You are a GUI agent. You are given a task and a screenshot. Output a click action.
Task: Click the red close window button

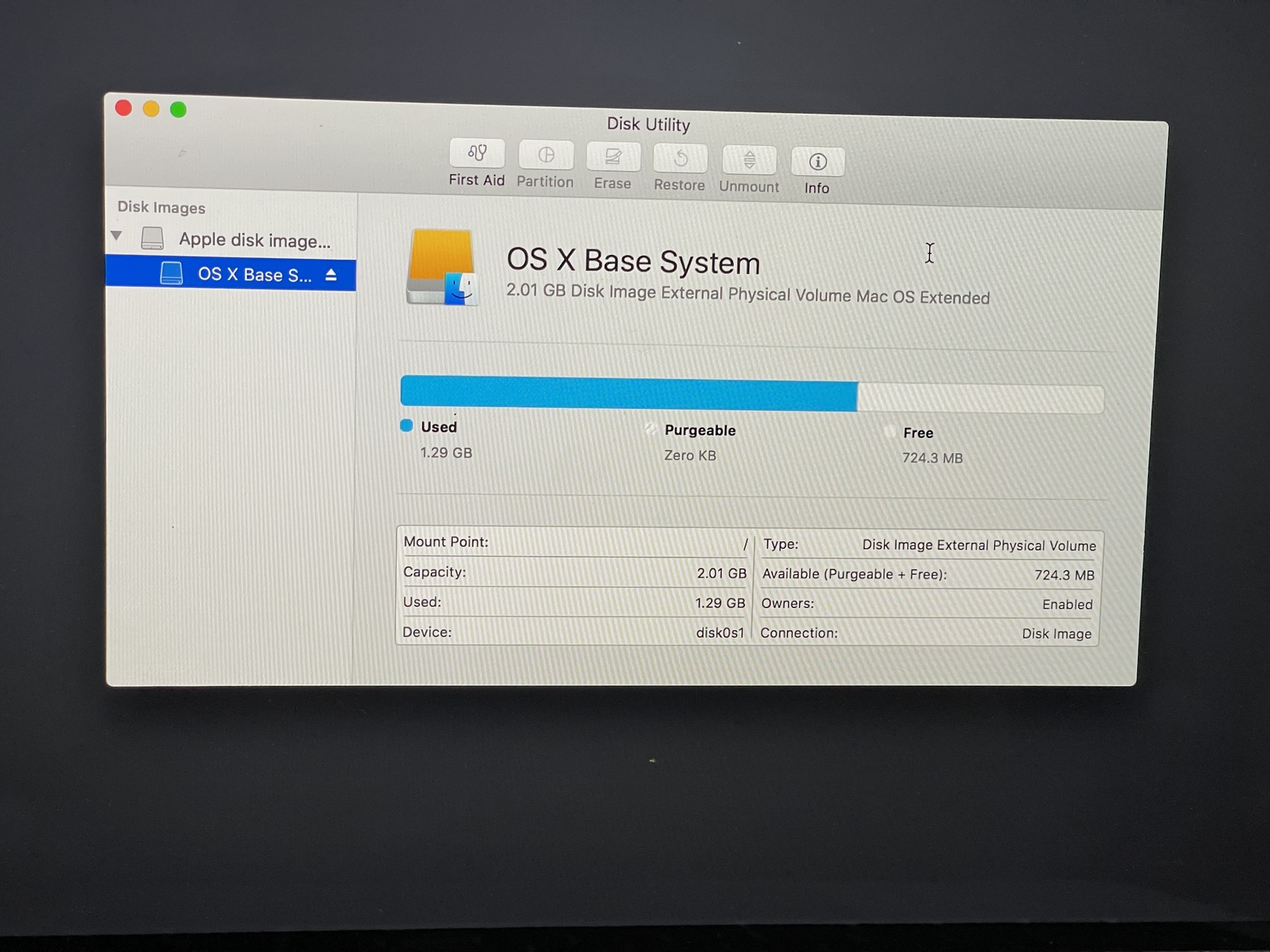tap(124, 108)
